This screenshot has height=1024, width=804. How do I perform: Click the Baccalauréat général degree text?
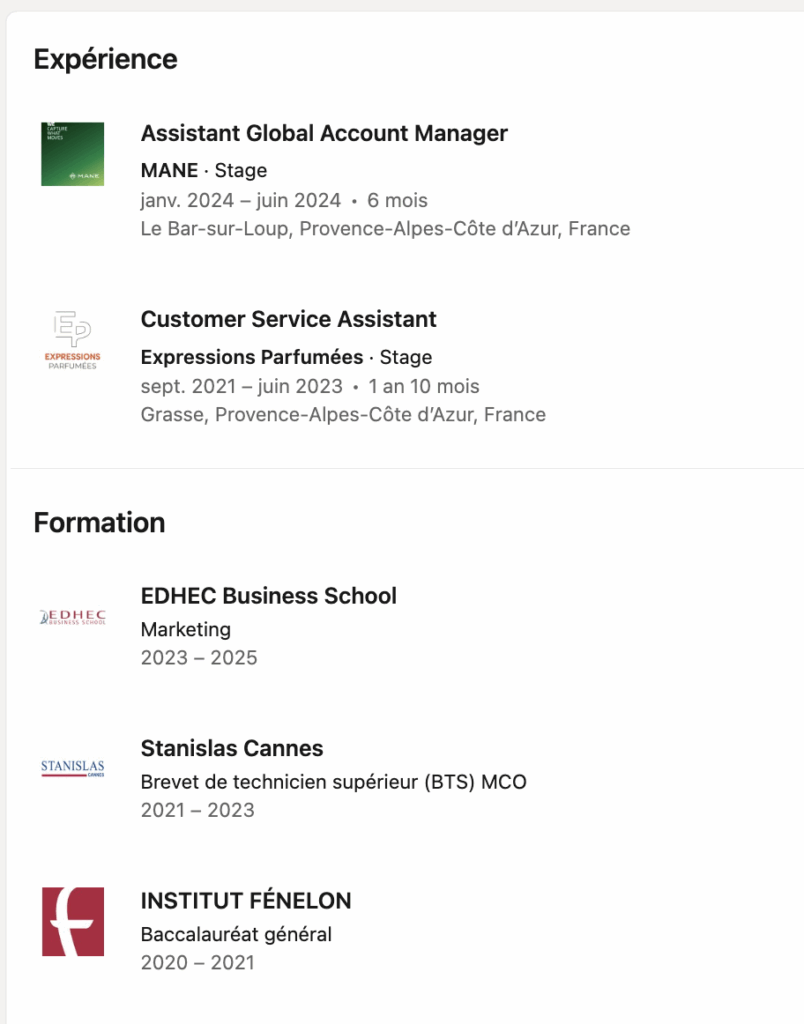236,935
